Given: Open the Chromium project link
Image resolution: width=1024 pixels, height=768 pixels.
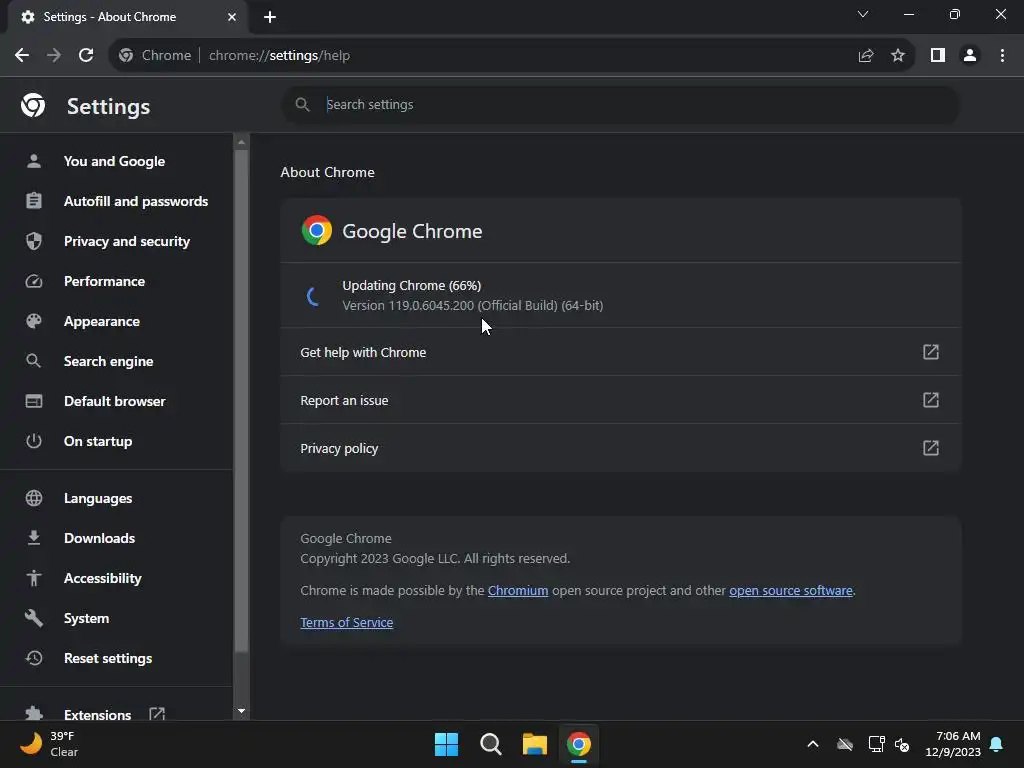Looking at the screenshot, I should 518,590.
